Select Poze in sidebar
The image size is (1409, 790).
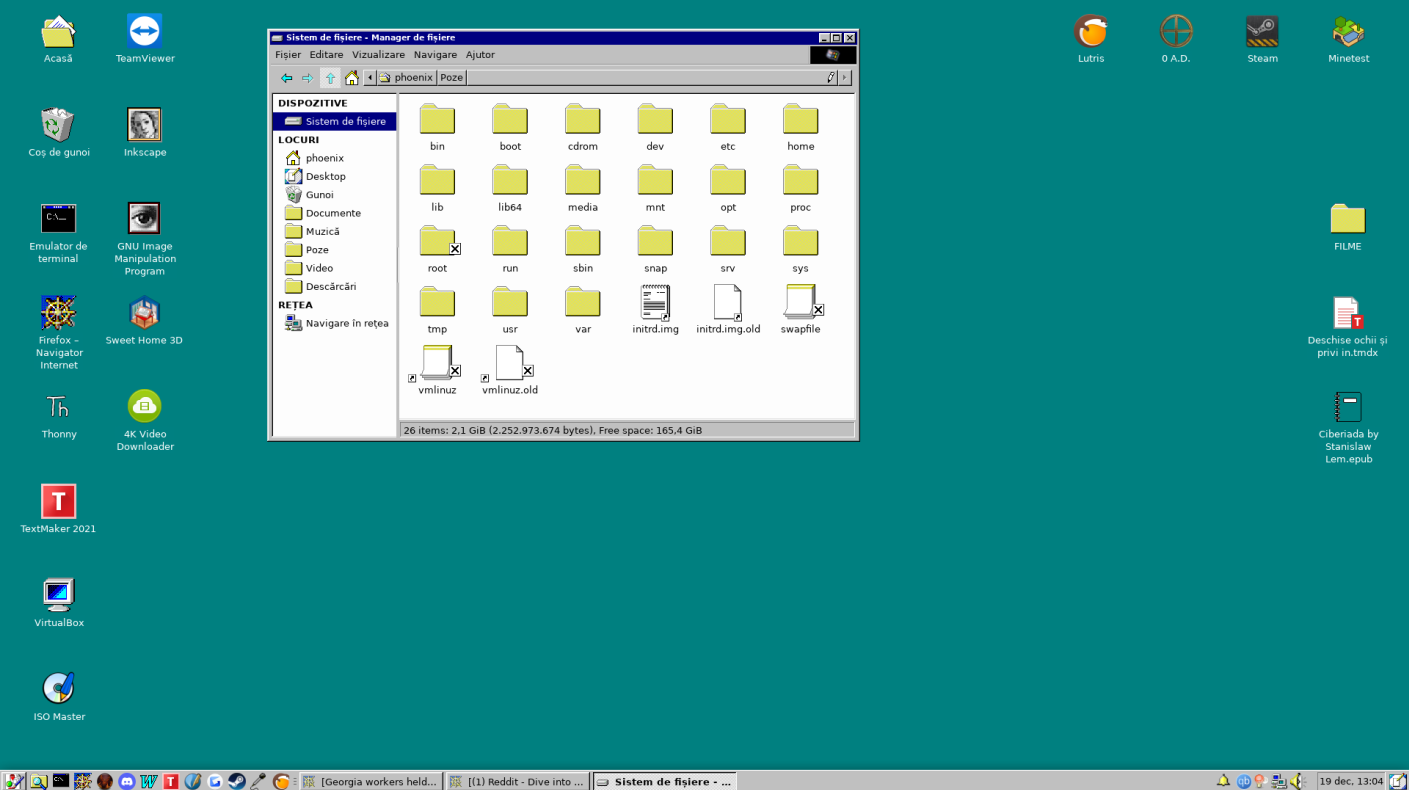tap(335, 250)
